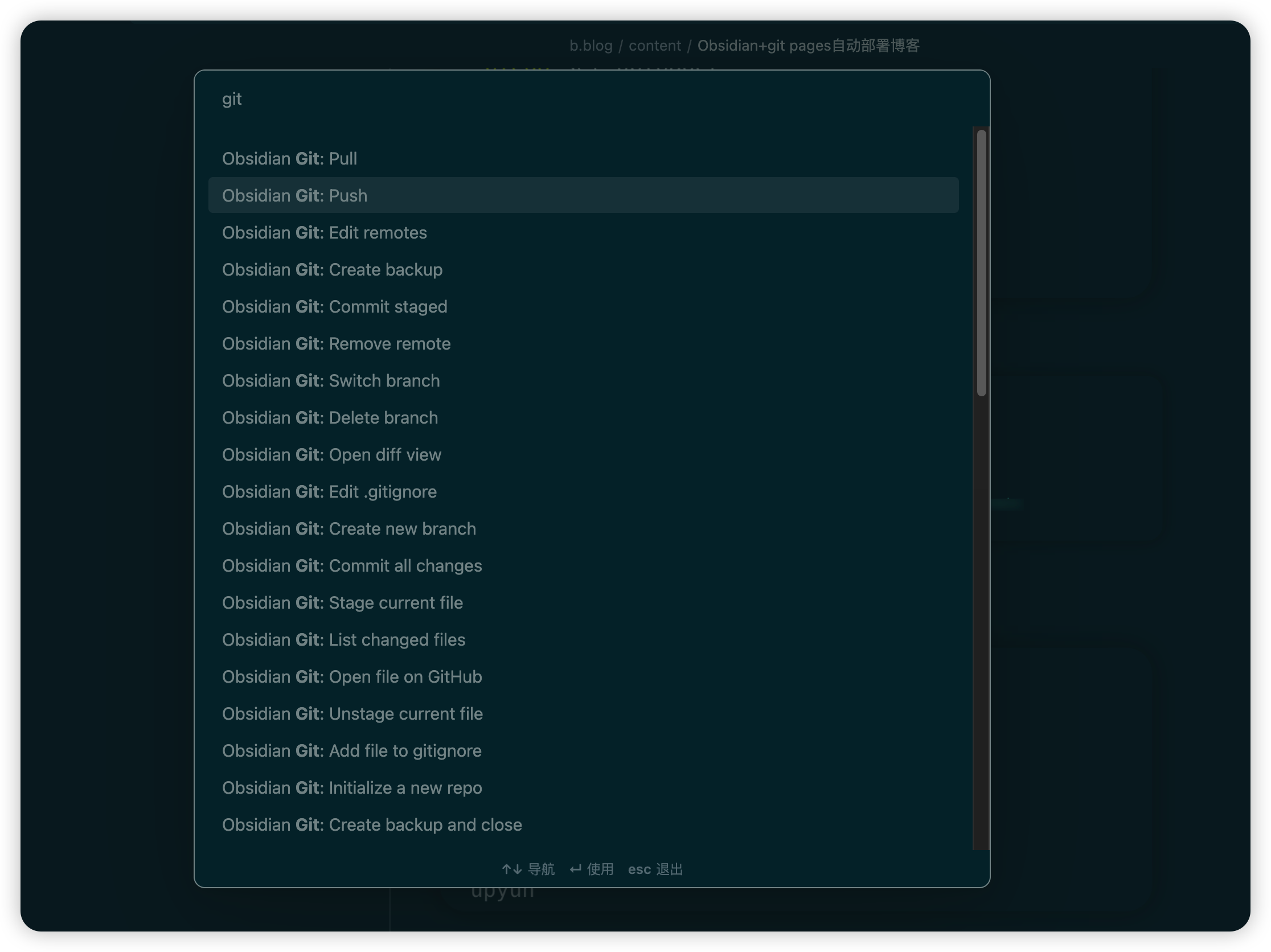
Task: Choose Obsidian Git: List changed files
Action: pos(343,640)
